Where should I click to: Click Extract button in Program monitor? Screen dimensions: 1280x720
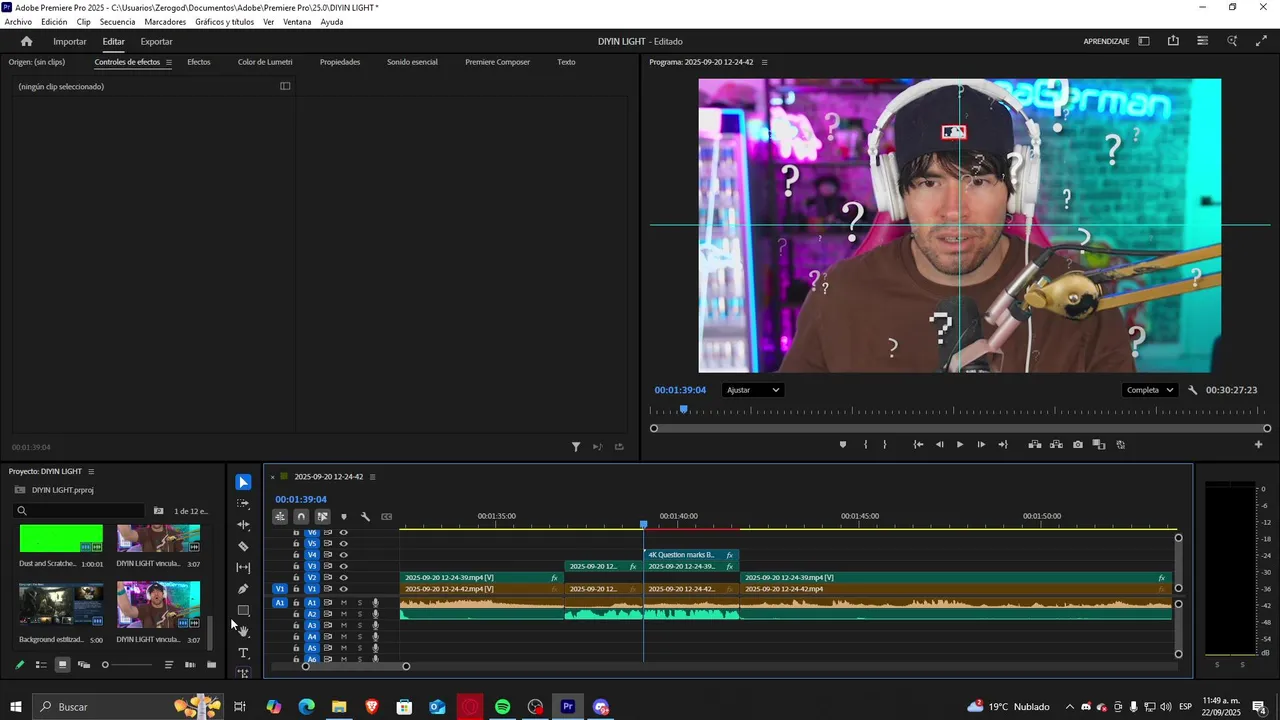click(x=1056, y=445)
